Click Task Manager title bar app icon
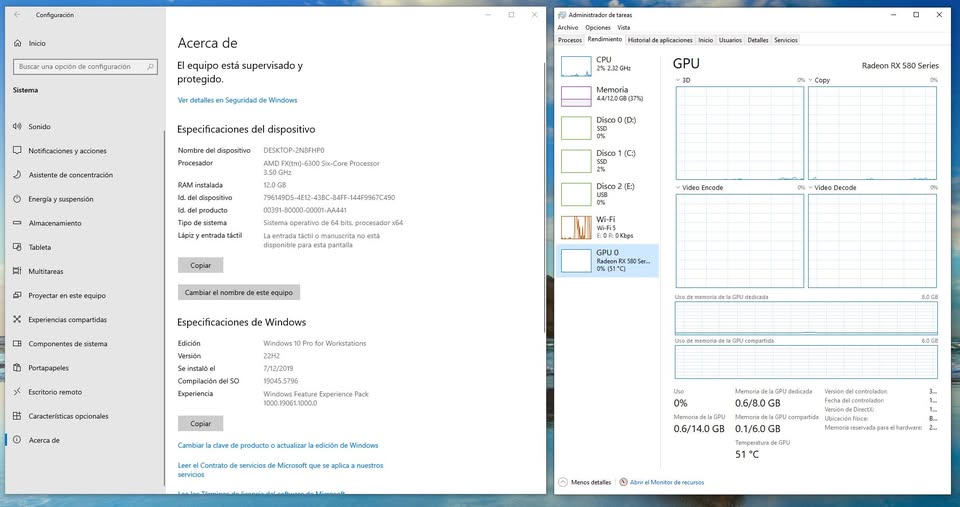Screen dimensions: 960x507 pyautogui.click(x=562, y=15)
